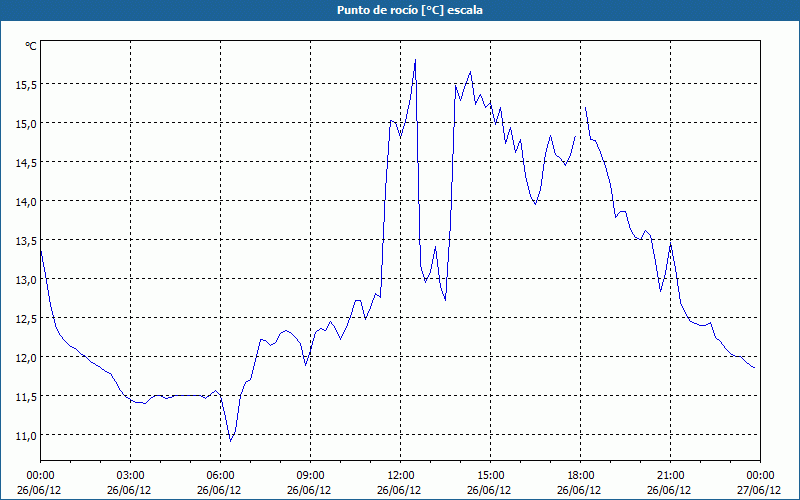
Task: Click the 26/06/12 date under 21:00
Action: [x=669, y=490]
